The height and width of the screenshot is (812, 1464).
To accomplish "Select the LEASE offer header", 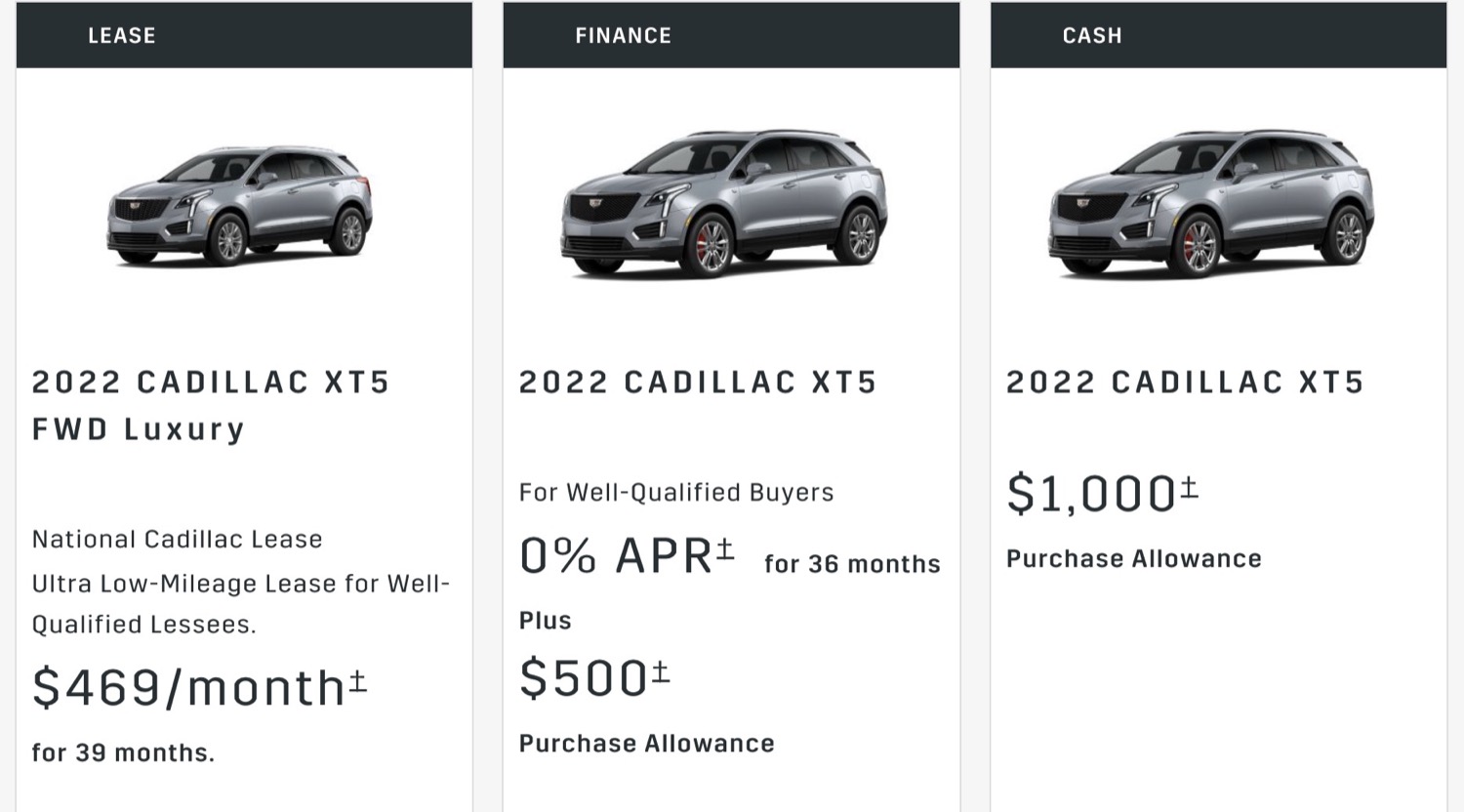I will [244, 35].
